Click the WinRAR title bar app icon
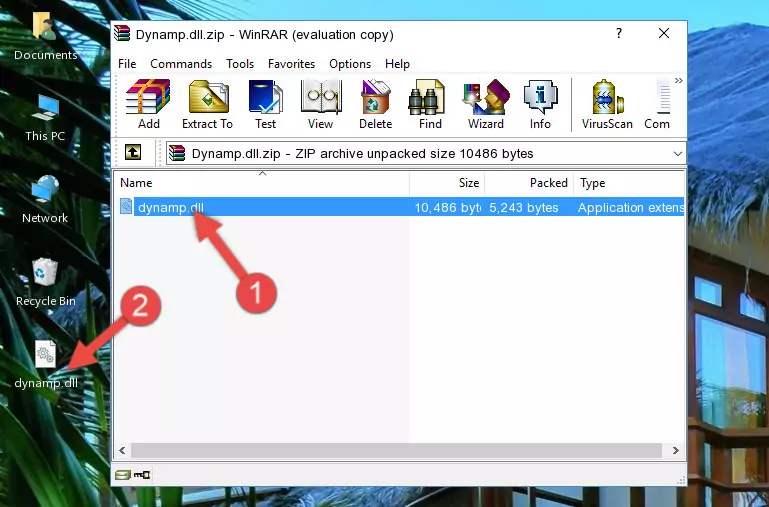This screenshot has width=769, height=507. (122, 33)
